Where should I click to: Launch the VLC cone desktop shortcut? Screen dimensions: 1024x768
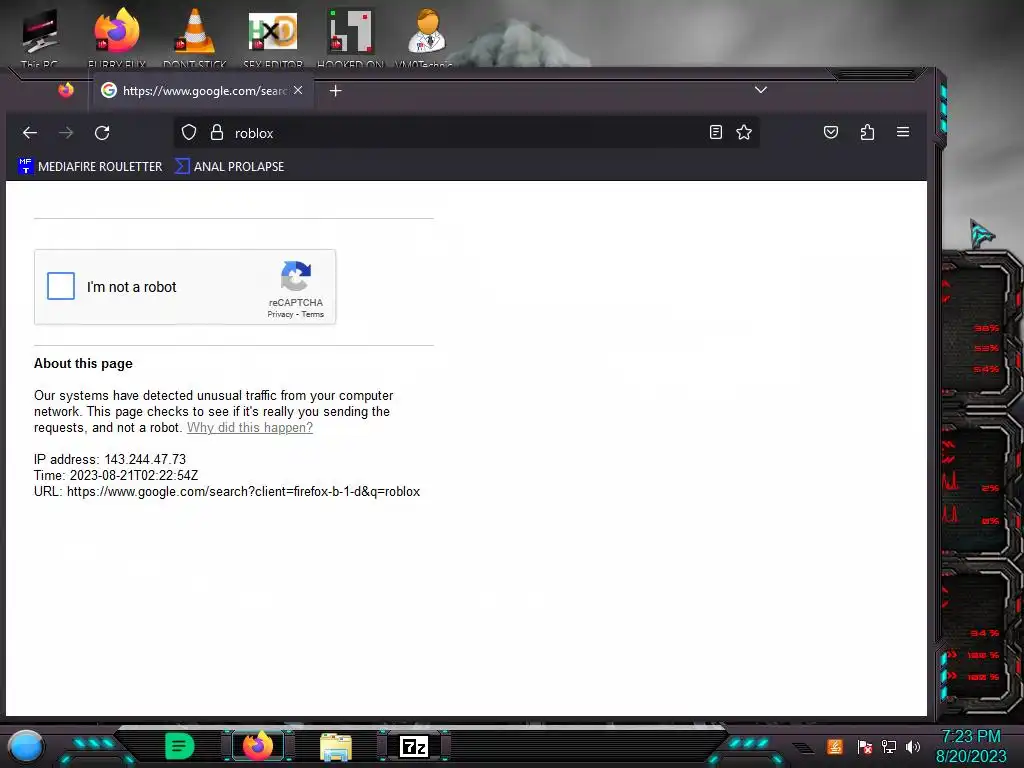click(x=195, y=38)
